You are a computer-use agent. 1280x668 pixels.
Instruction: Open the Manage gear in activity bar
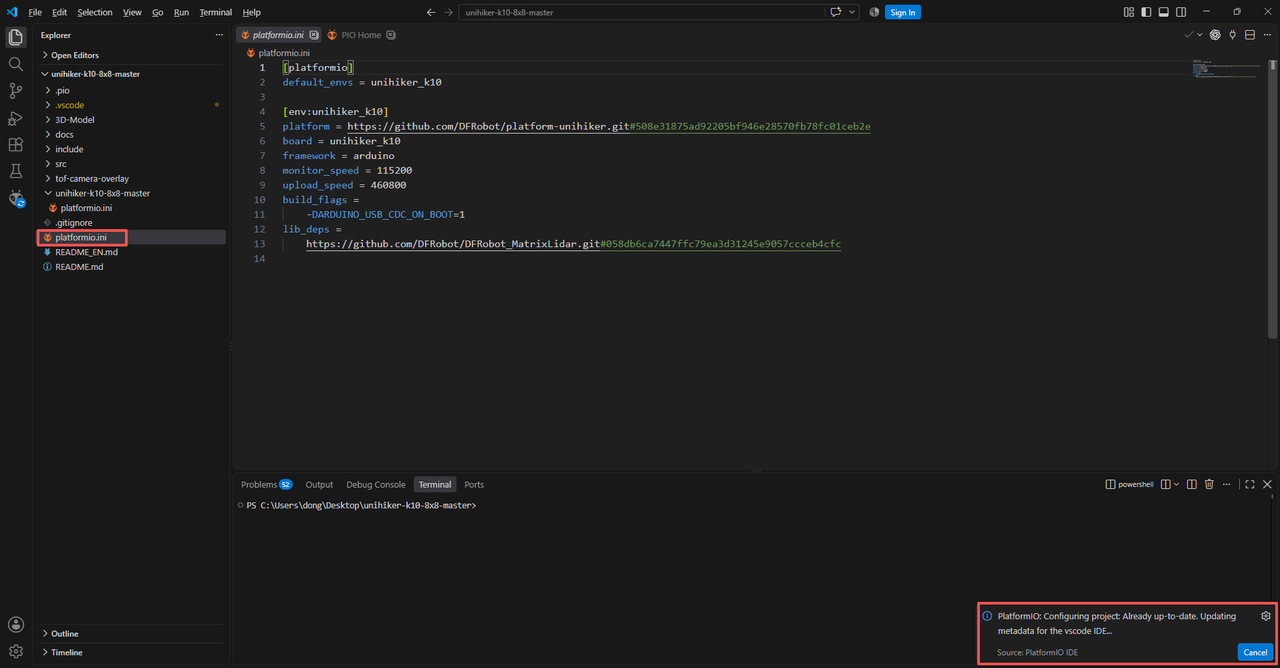click(15, 651)
